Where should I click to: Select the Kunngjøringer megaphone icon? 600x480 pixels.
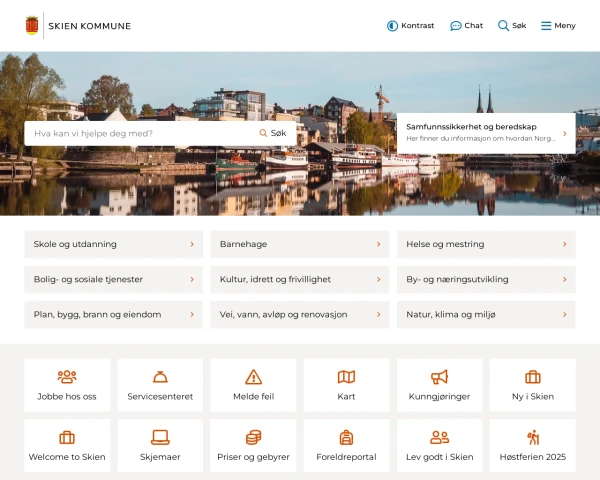(x=439, y=377)
